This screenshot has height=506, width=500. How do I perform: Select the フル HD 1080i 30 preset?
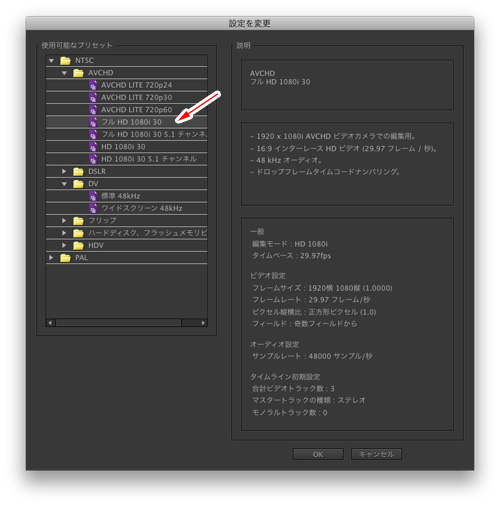pos(131,122)
